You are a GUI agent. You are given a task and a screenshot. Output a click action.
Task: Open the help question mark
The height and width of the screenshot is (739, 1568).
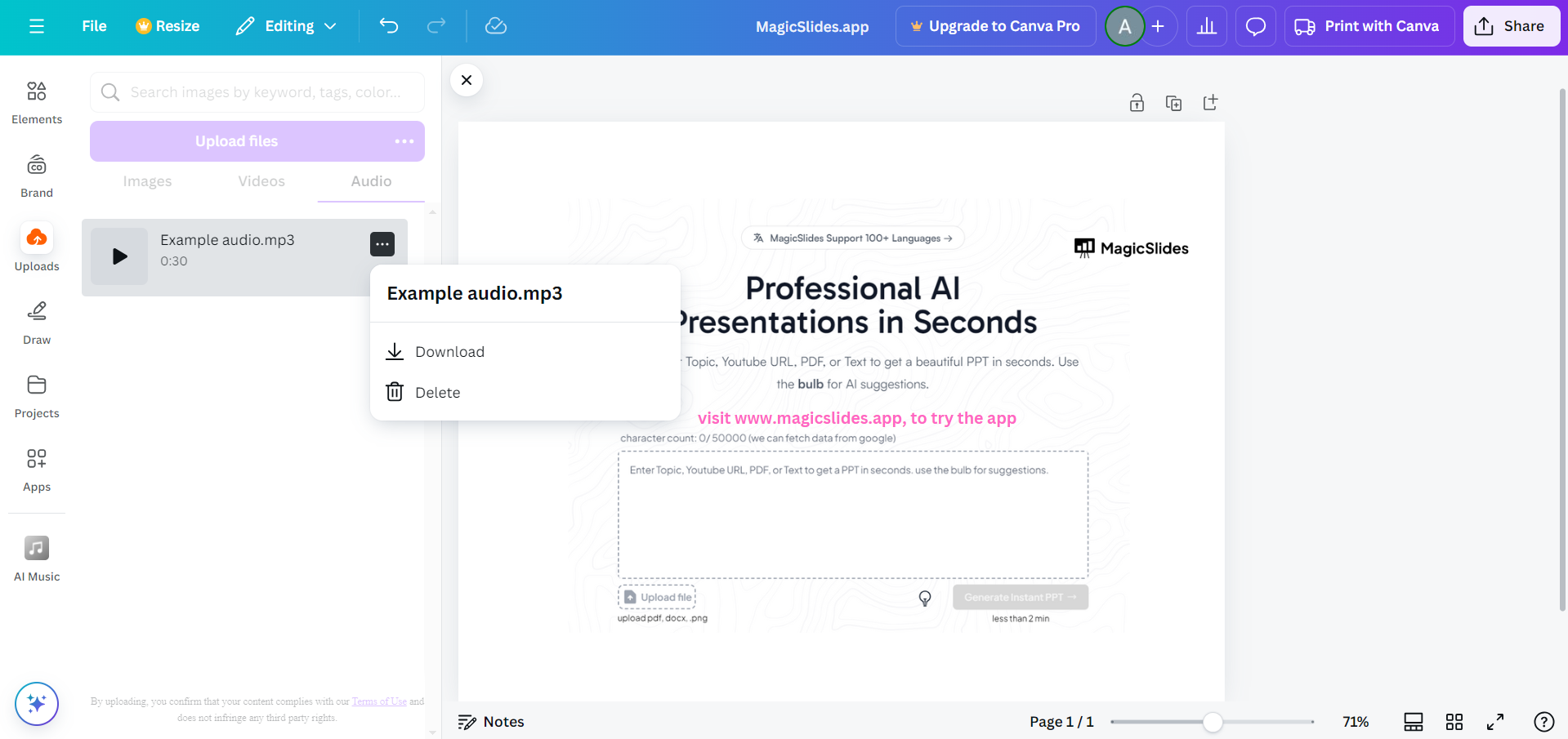tap(1543, 722)
